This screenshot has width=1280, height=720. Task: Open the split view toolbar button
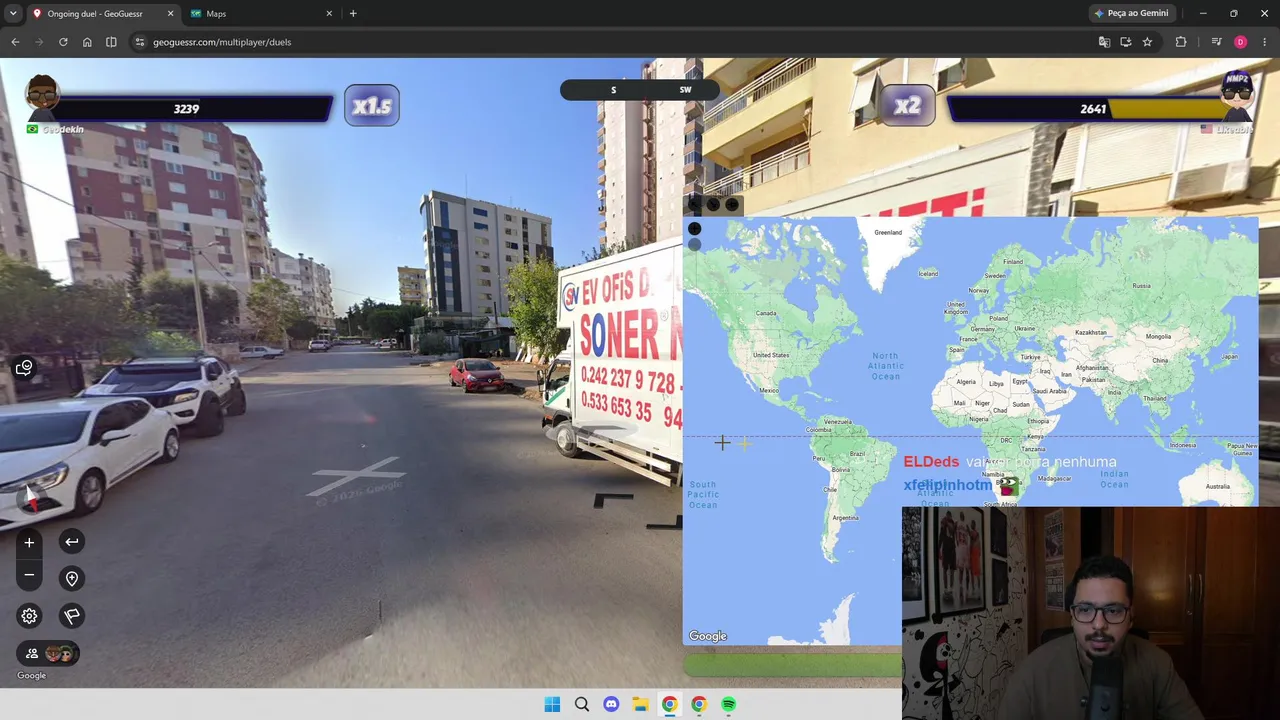[111, 42]
